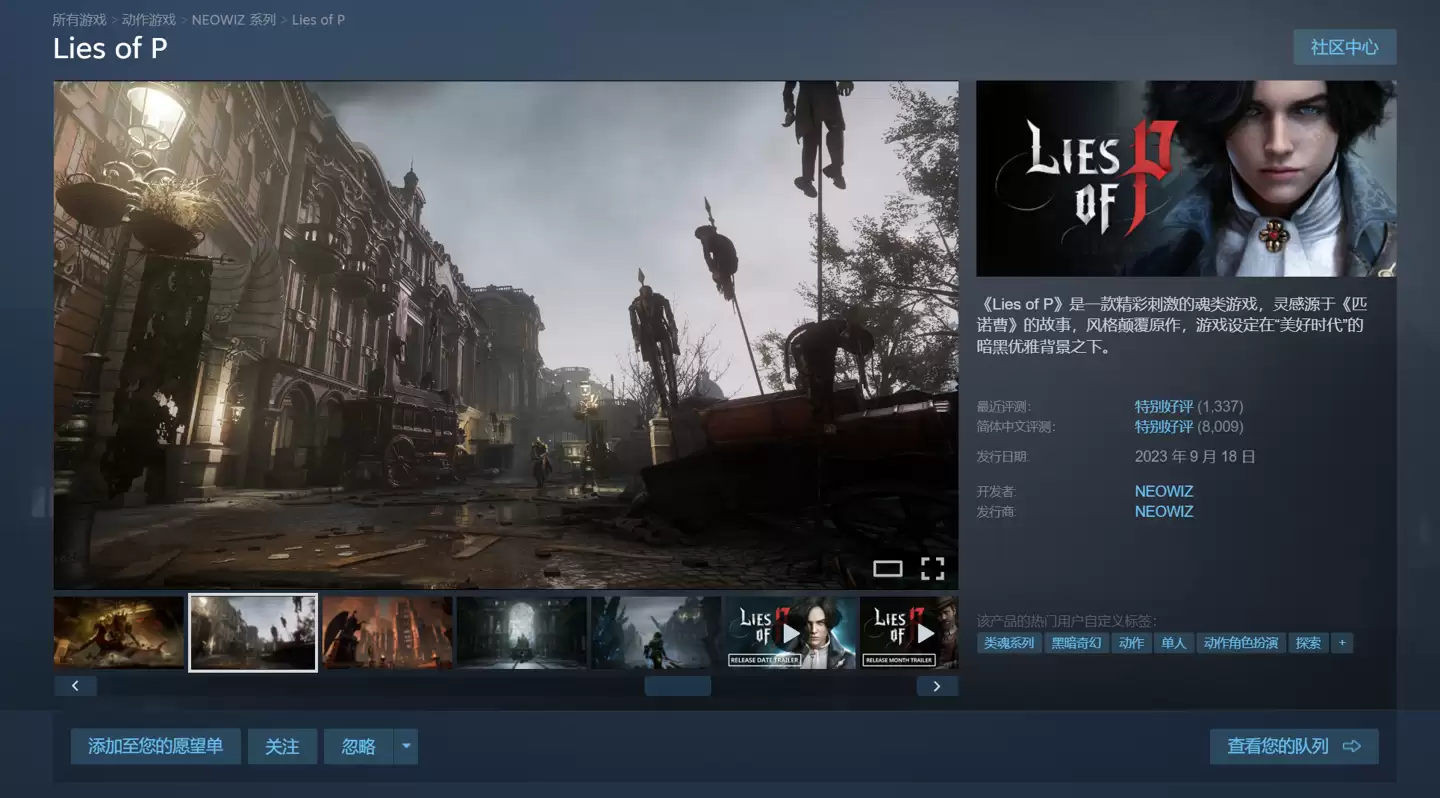Select the third screenshot thumbnail
Screen dimensions: 1440x798
point(387,632)
